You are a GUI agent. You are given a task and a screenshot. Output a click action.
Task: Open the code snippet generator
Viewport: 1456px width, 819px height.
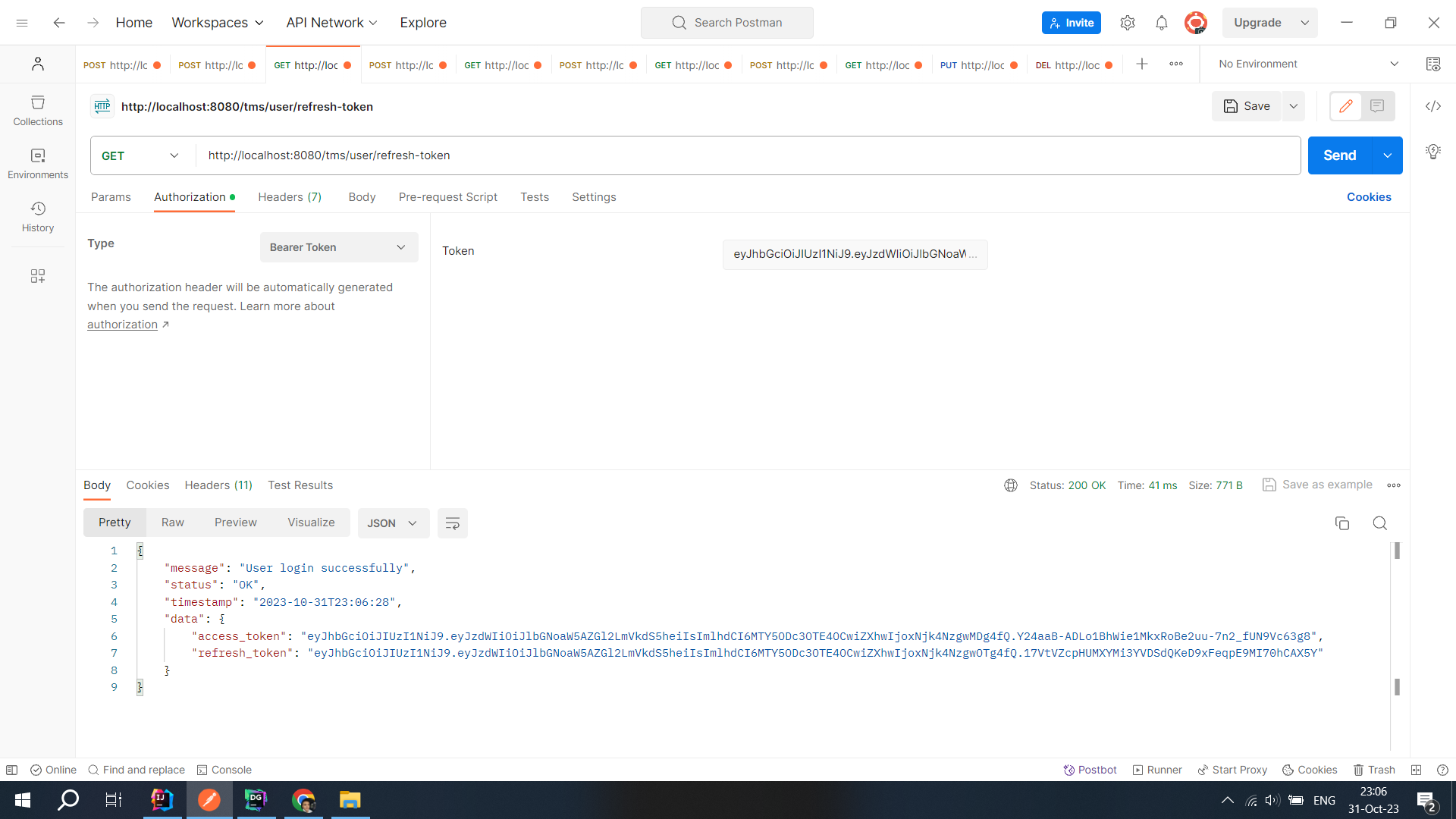(1433, 106)
